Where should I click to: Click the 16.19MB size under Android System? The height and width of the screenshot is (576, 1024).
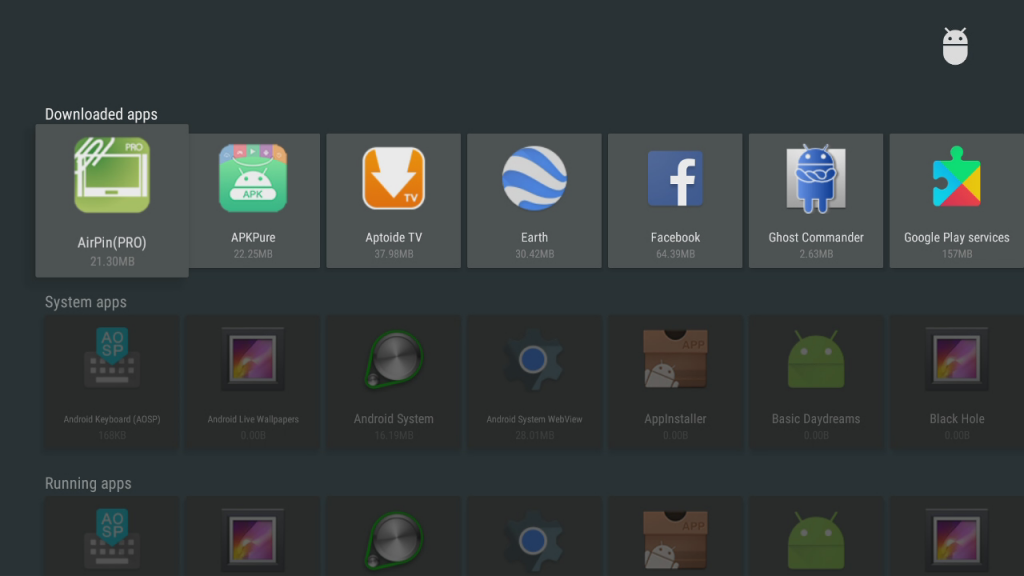point(394,436)
